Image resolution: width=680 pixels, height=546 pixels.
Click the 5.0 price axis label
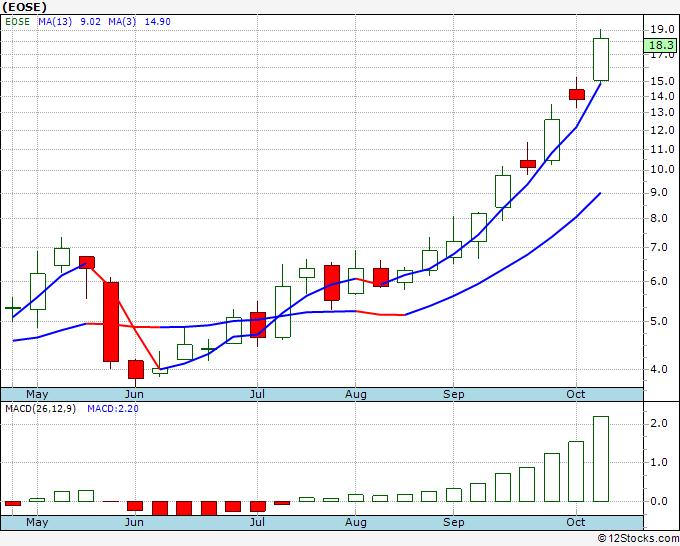tap(659, 321)
